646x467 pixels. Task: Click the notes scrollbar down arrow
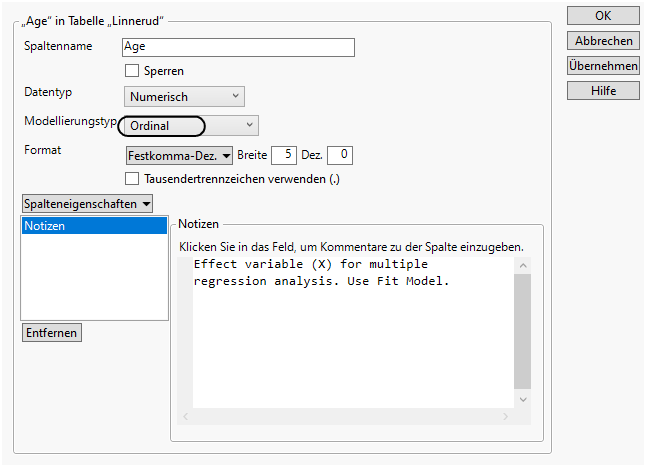[522, 398]
